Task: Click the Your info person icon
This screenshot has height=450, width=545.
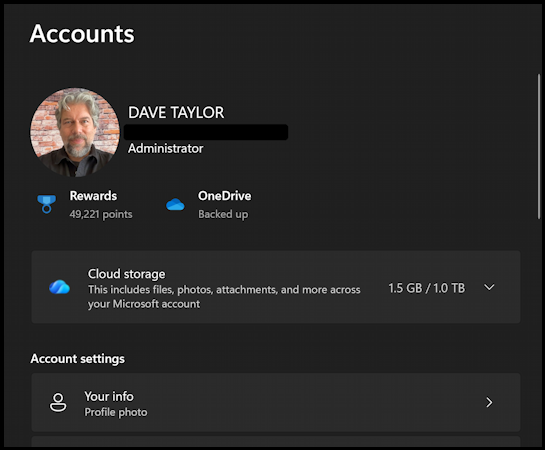Action: (x=58, y=402)
